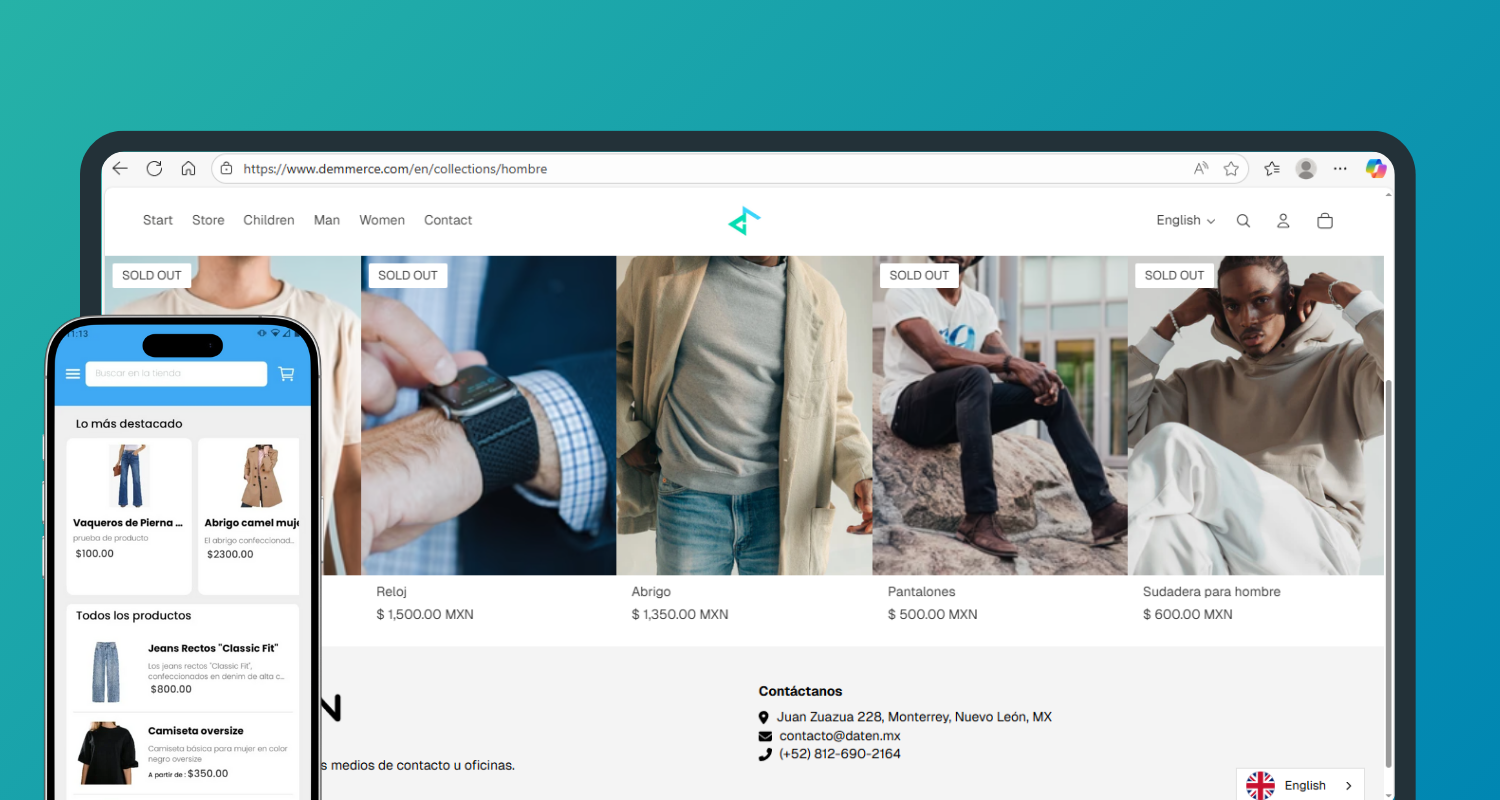Click the Sudadera para hombre product image
This screenshot has height=800, width=1500.
coord(1255,415)
